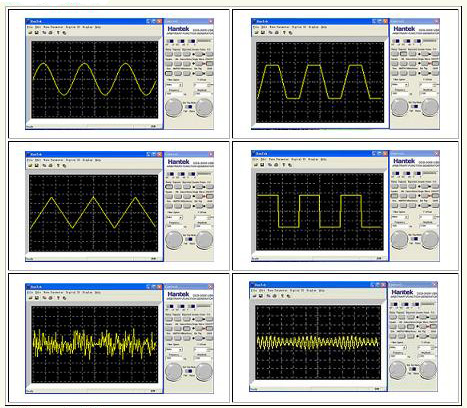Click the right knob in the trapezoid wave Hantek panel

(x=430, y=107)
